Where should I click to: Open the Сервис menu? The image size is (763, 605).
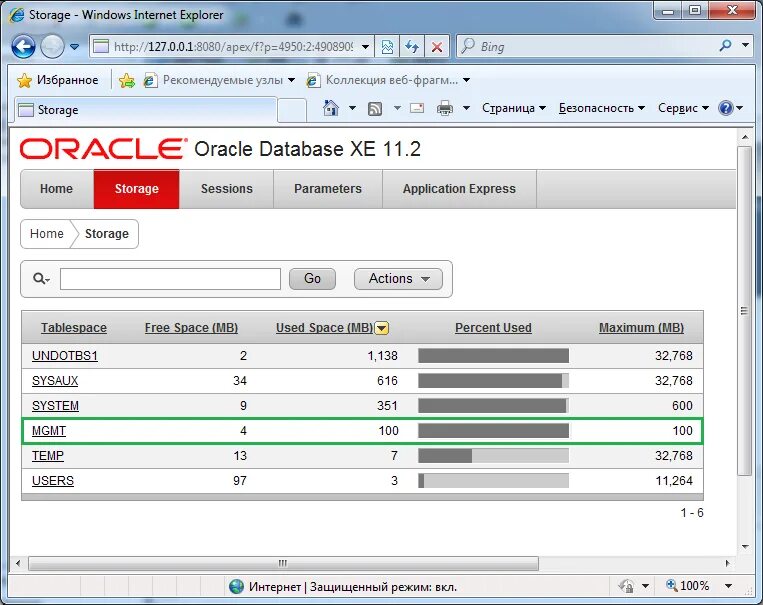click(683, 108)
